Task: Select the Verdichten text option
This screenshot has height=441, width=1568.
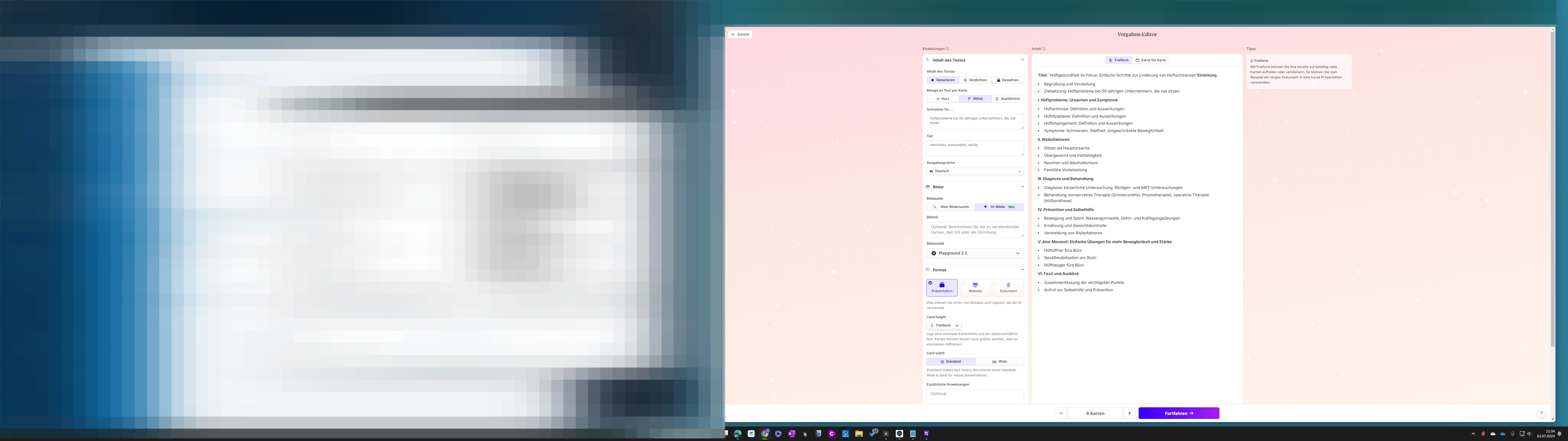Action: click(x=975, y=80)
